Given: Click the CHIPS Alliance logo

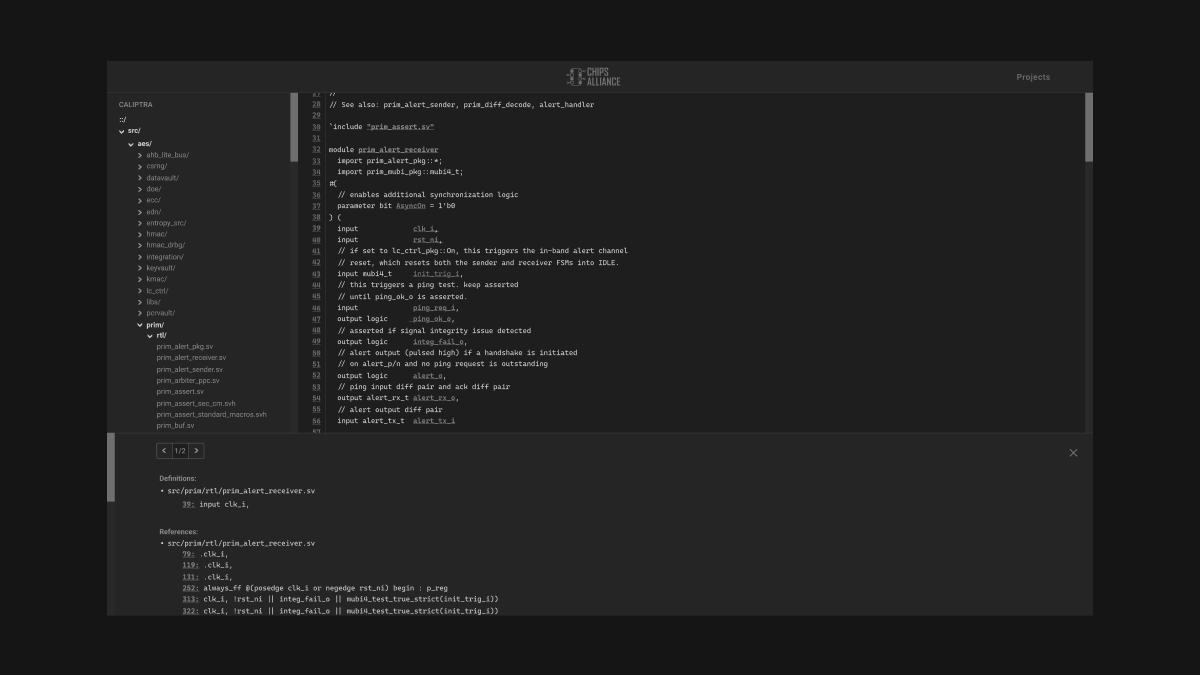Looking at the screenshot, I should [x=593, y=77].
